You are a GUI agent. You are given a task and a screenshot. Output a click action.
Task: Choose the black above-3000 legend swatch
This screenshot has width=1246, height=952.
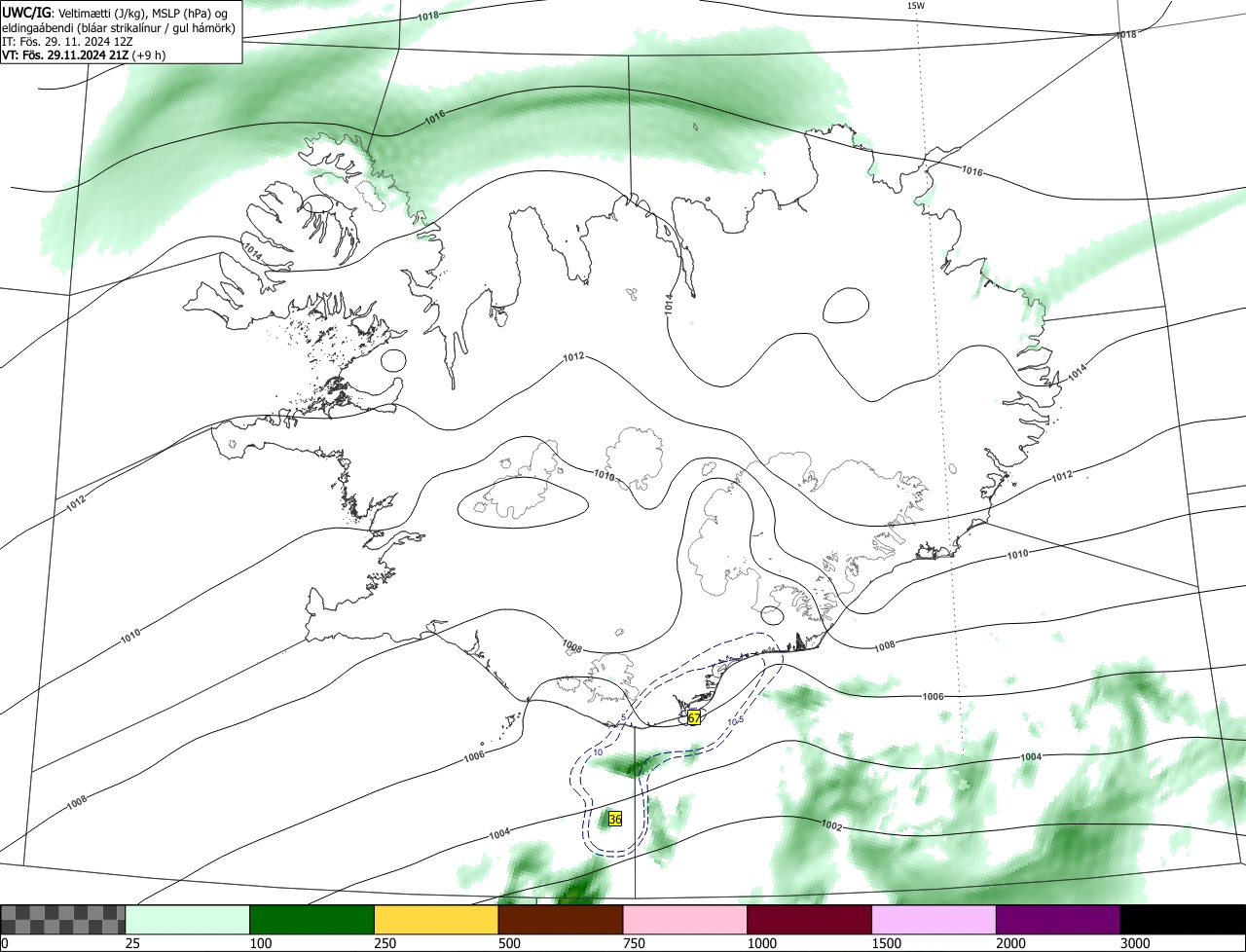[1183, 920]
